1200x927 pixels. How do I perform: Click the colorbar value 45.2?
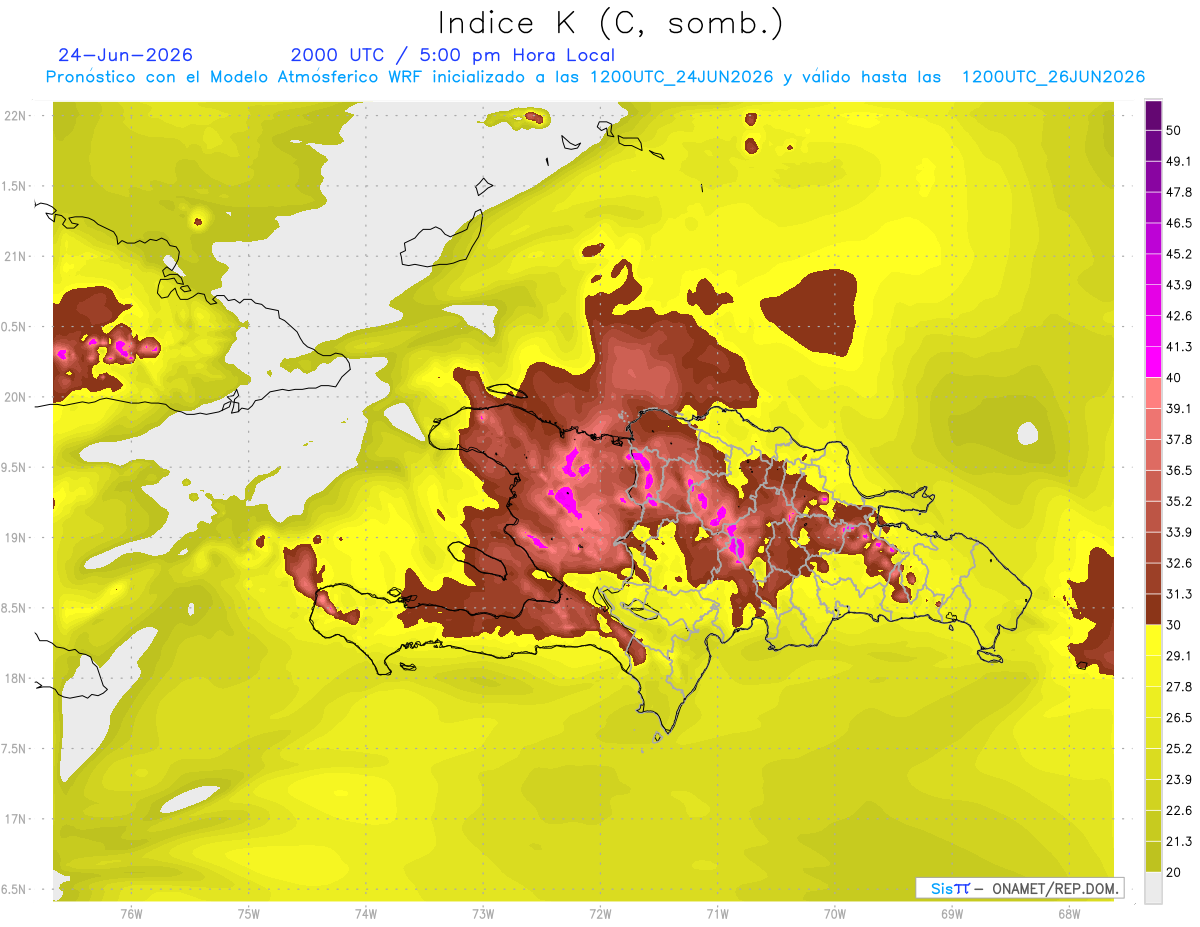click(x=1179, y=254)
